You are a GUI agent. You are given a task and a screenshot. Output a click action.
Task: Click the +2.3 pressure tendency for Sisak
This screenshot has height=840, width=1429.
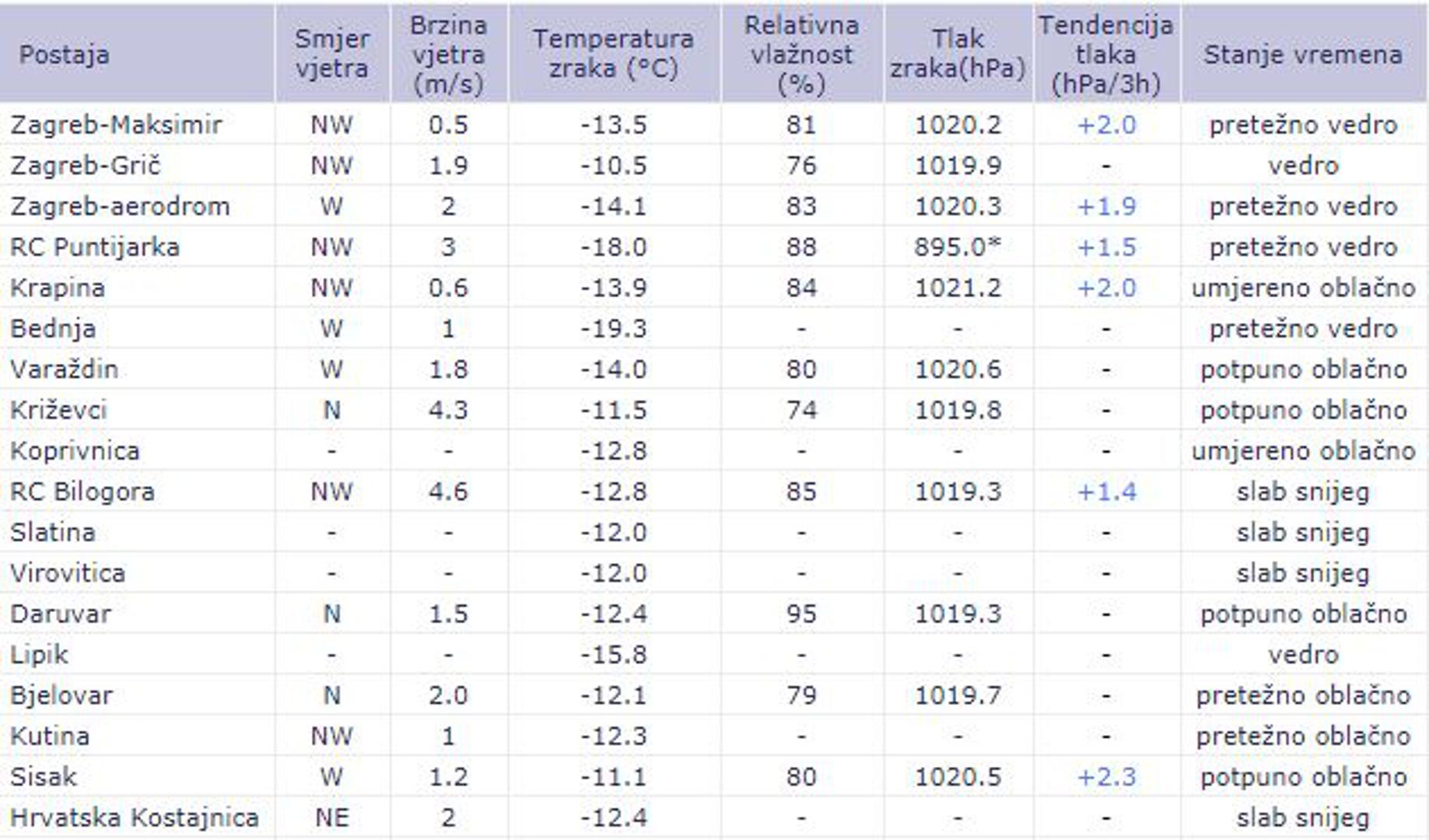click(x=1106, y=777)
